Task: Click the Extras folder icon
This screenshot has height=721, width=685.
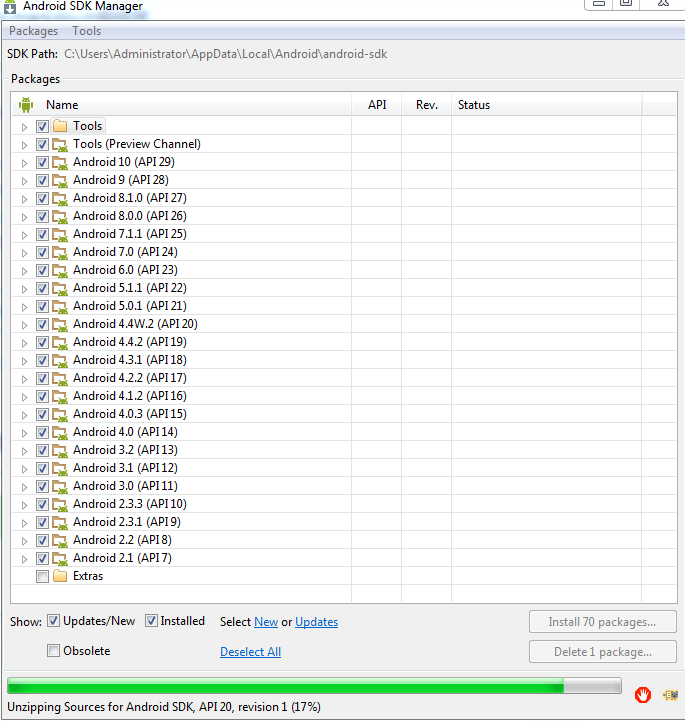Action: tap(60, 576)
